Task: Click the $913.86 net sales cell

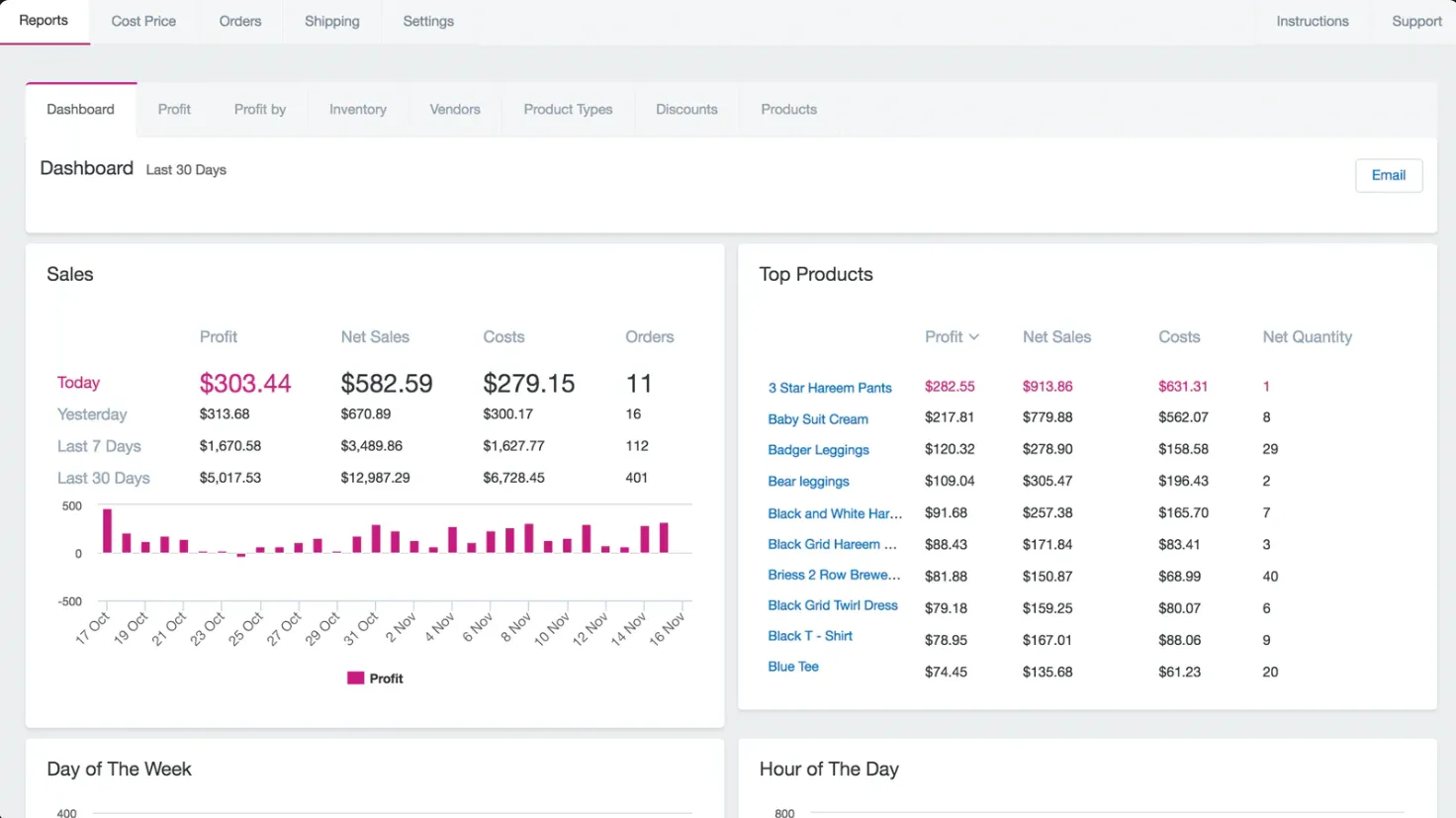Action: tap(1047, 387)
